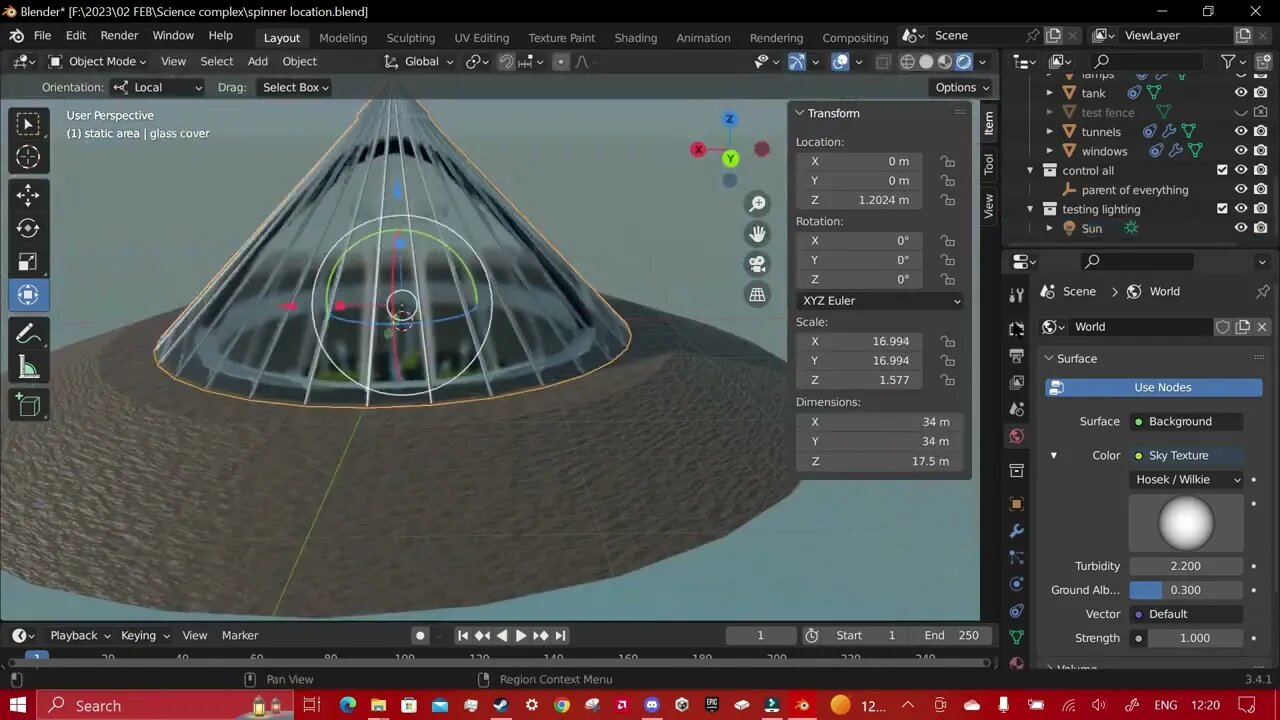The width and height of the screenshot is (1280, 720).
Task: Open the Render menu
Action: pyautogui.click(x=119, y=35)
